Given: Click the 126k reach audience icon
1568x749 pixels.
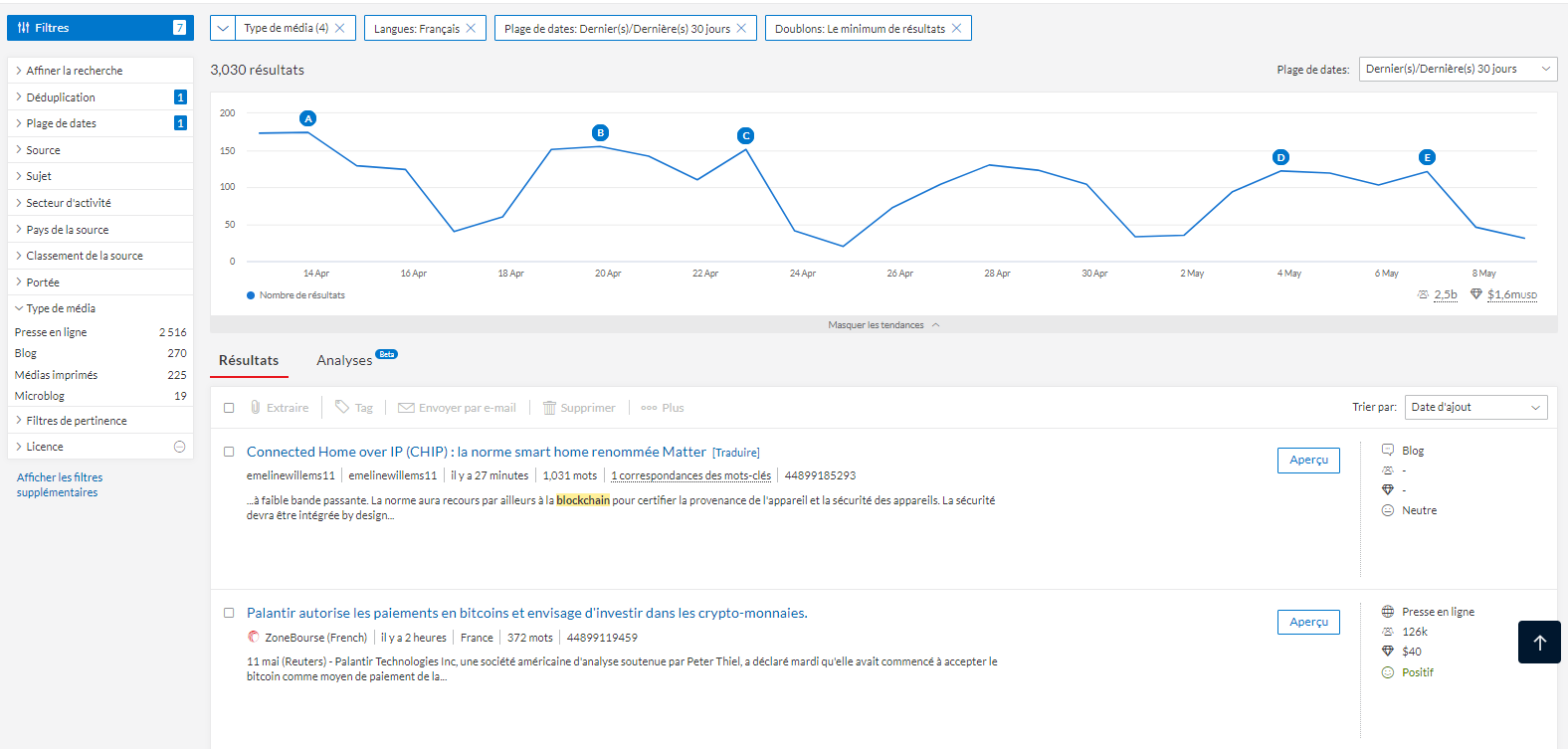Looking at the screenshot, I should [1388, 632].
